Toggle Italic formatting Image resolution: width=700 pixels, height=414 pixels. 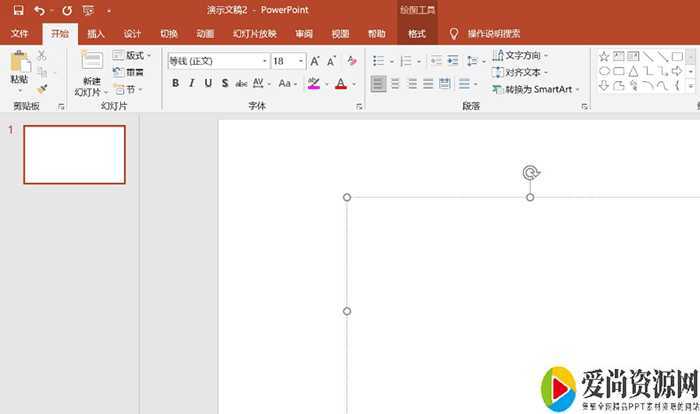[192, 84]
